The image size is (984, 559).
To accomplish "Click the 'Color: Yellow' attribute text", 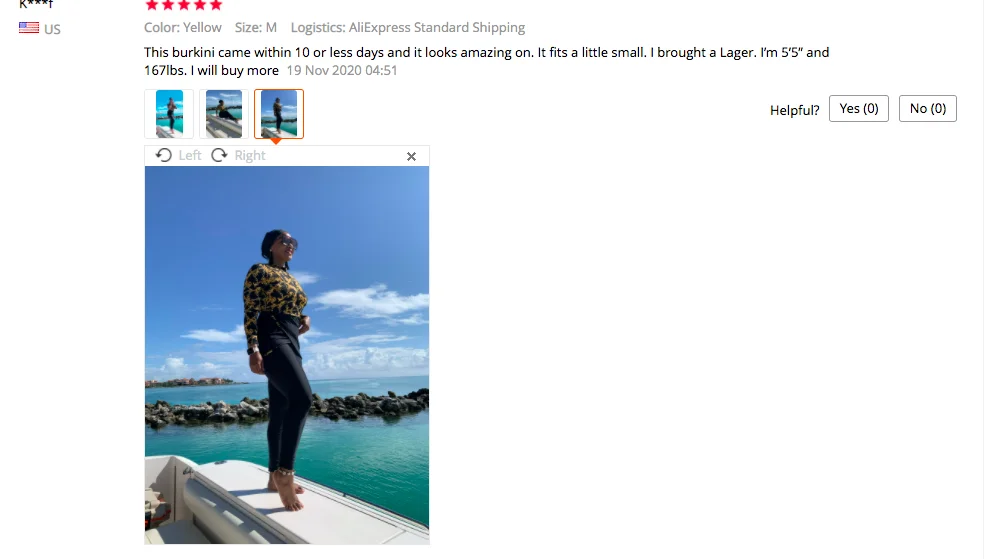I will point(183,28).
